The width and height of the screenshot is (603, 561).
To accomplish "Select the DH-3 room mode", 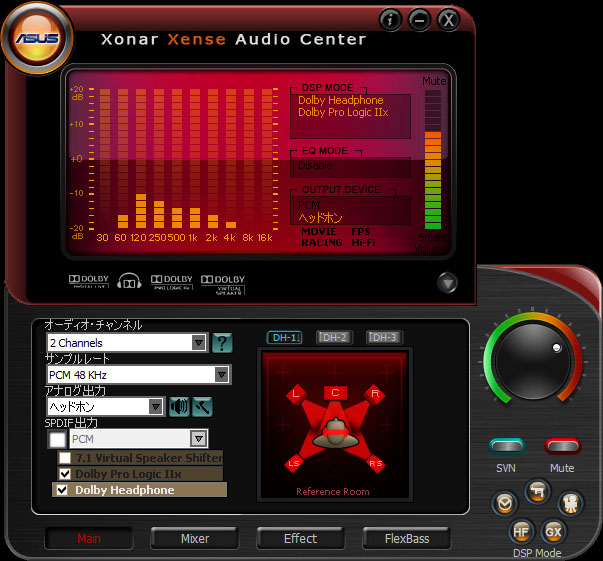I will [384, 338].
